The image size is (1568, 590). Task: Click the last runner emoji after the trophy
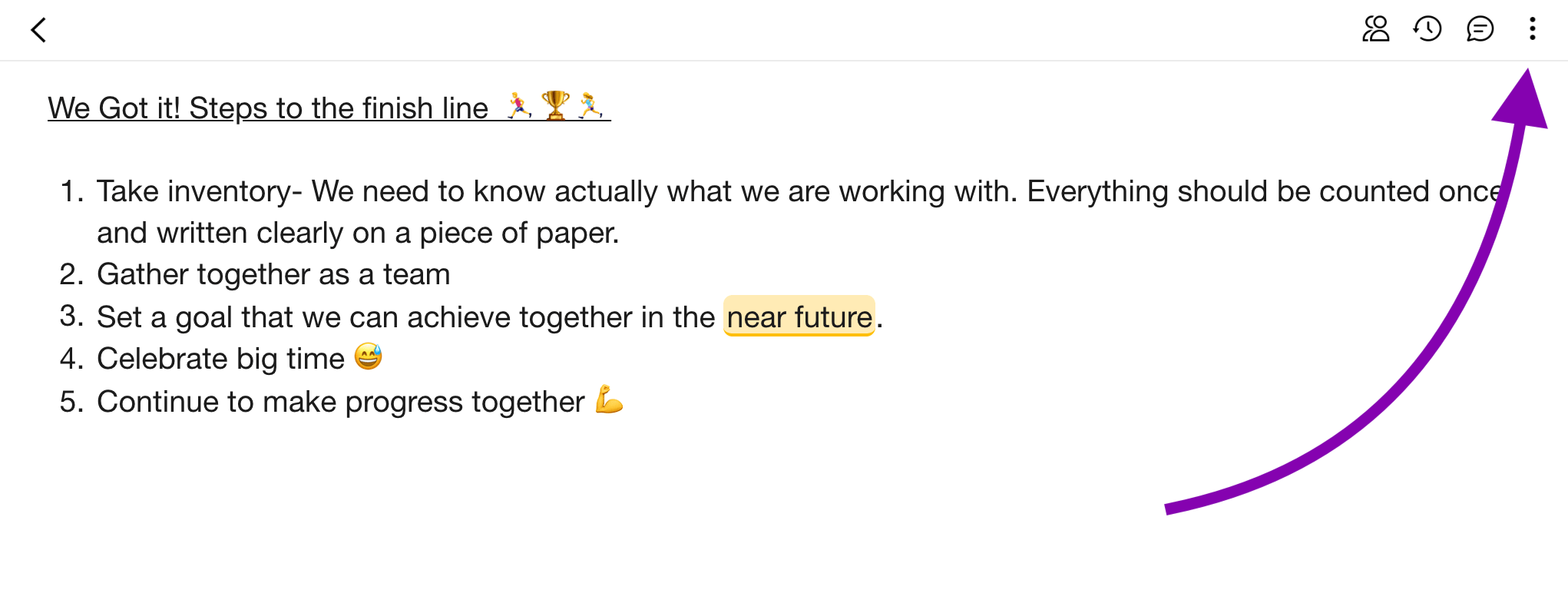tap(590, 106)
